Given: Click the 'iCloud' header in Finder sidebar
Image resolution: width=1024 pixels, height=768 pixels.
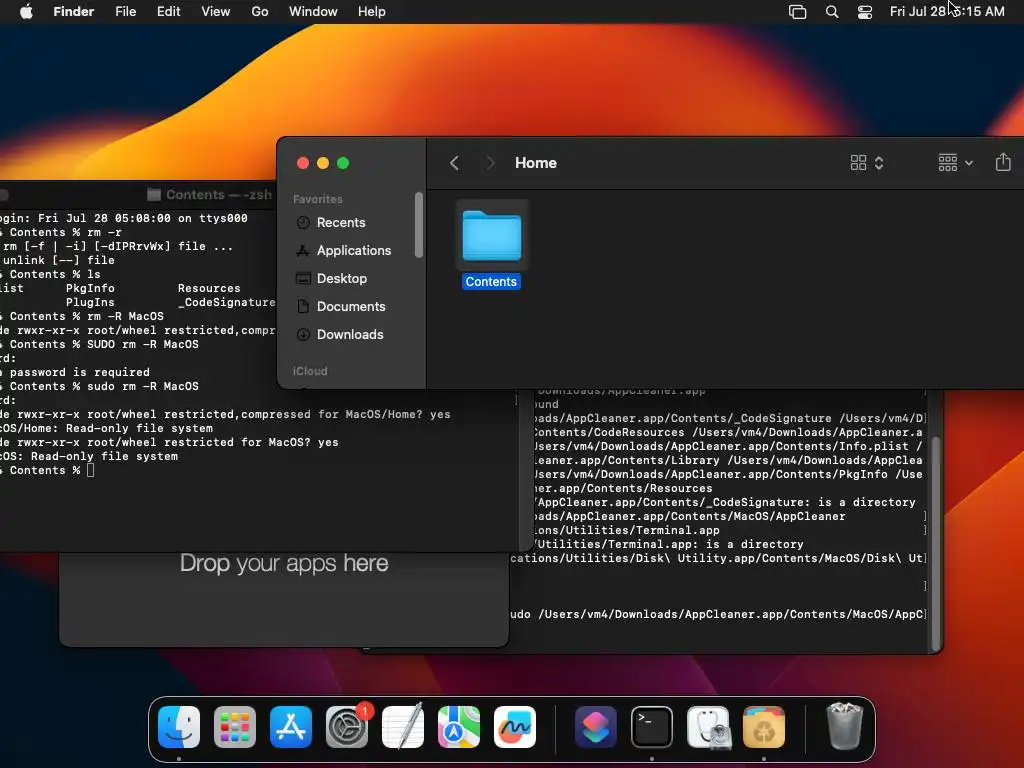Looking at the screenshot, I should [x=310, y=371].
